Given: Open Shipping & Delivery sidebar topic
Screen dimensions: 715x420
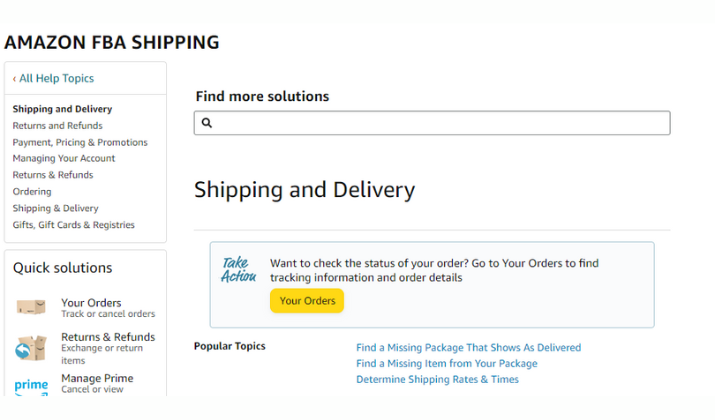Looking at the screenshot, I should (x=56, y=208).
